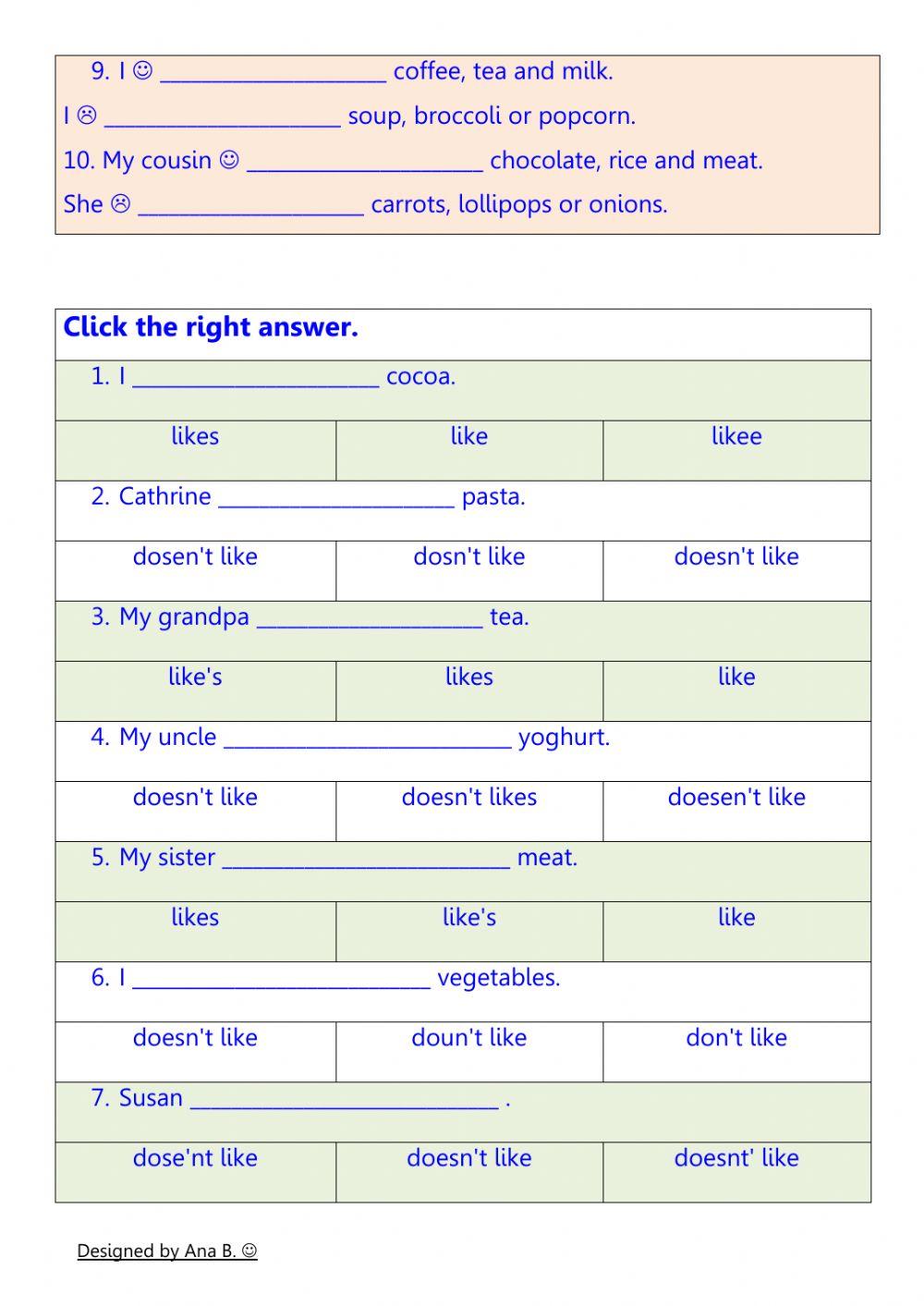Select the 'dosen't like' option for question 2
The height and width of the screenshot is (1306, 924).
coord(195,557)
